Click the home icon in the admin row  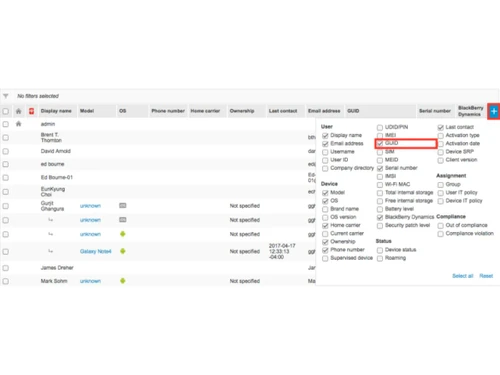coord(18,124)
